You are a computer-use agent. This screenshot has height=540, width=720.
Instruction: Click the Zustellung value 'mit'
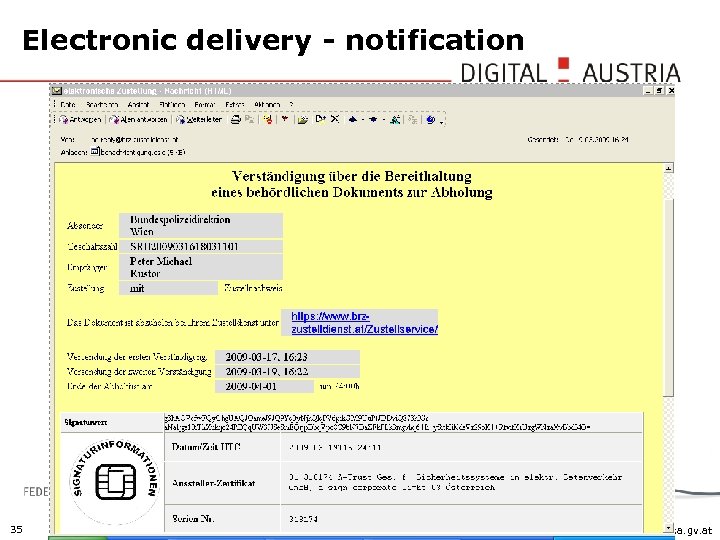click(168, 288)
